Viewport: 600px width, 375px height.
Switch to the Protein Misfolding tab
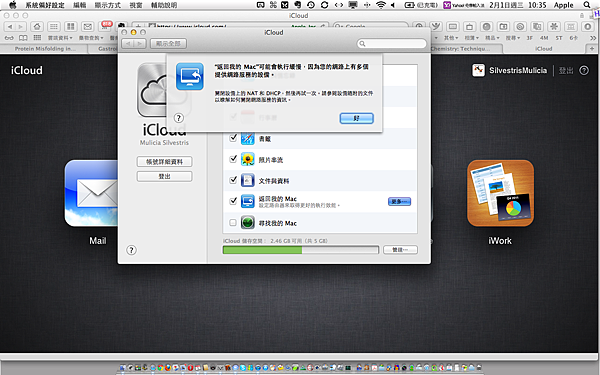(x=45, y=49)
